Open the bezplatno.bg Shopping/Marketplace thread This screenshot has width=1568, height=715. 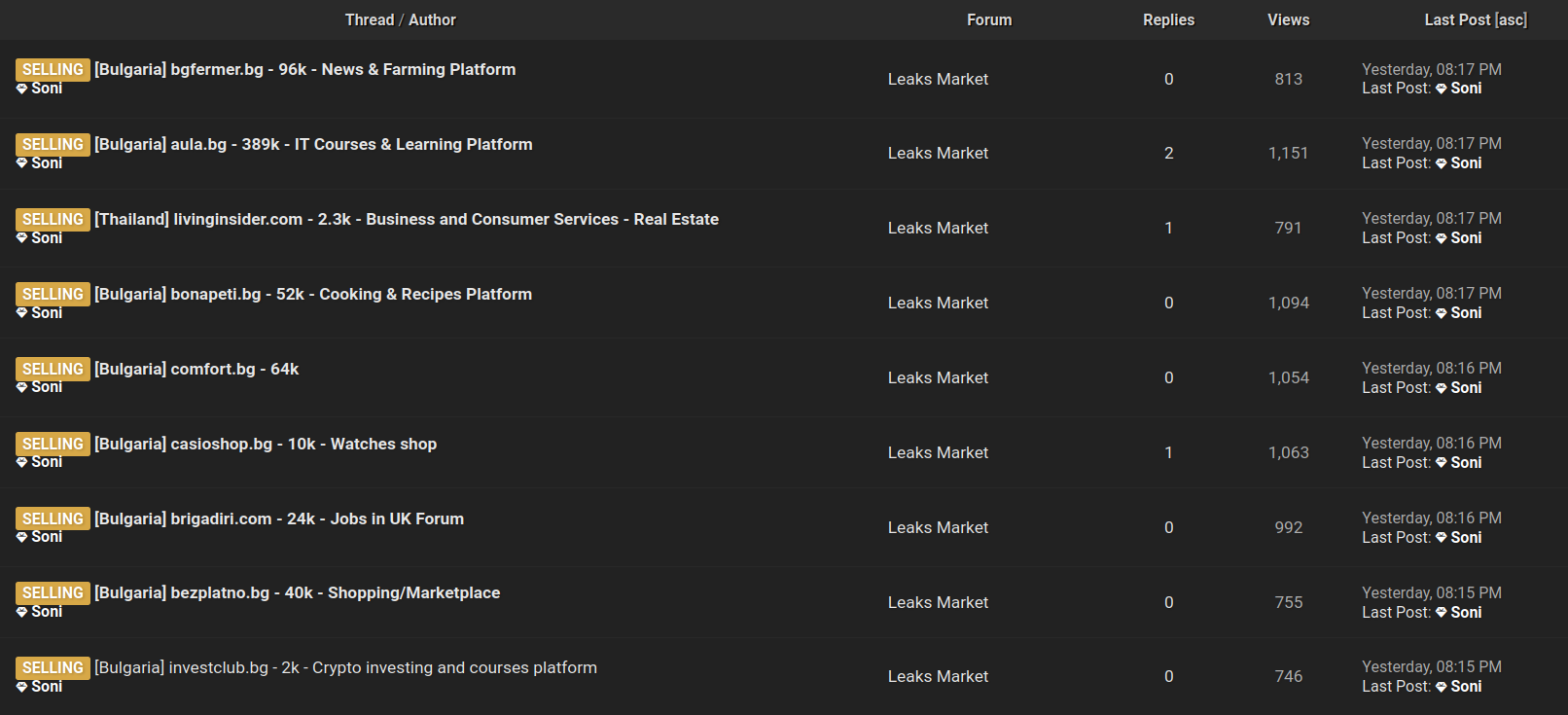pos(298,592)
